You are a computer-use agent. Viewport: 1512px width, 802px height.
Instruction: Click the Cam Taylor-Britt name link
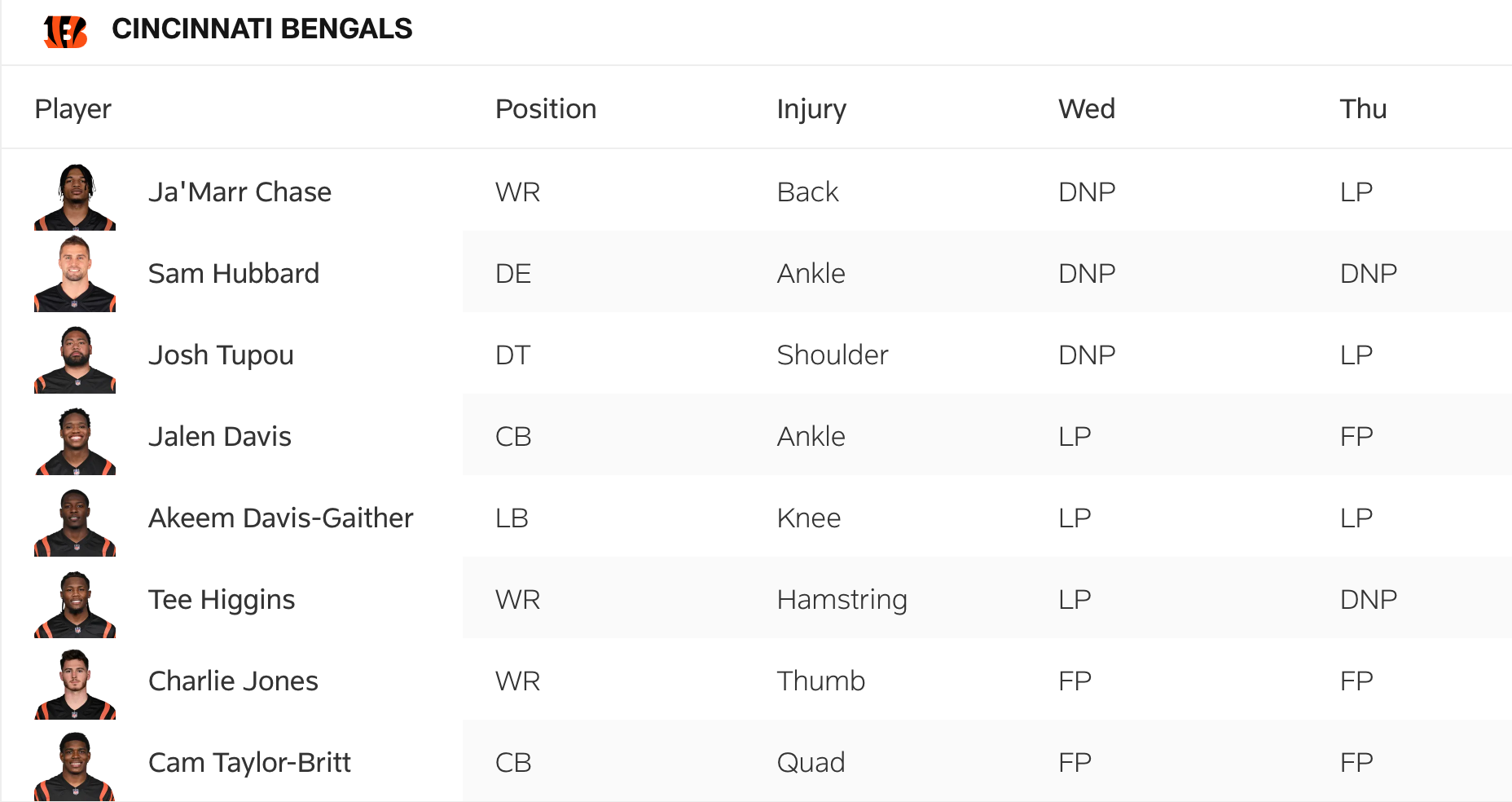(x=249, y=763)
